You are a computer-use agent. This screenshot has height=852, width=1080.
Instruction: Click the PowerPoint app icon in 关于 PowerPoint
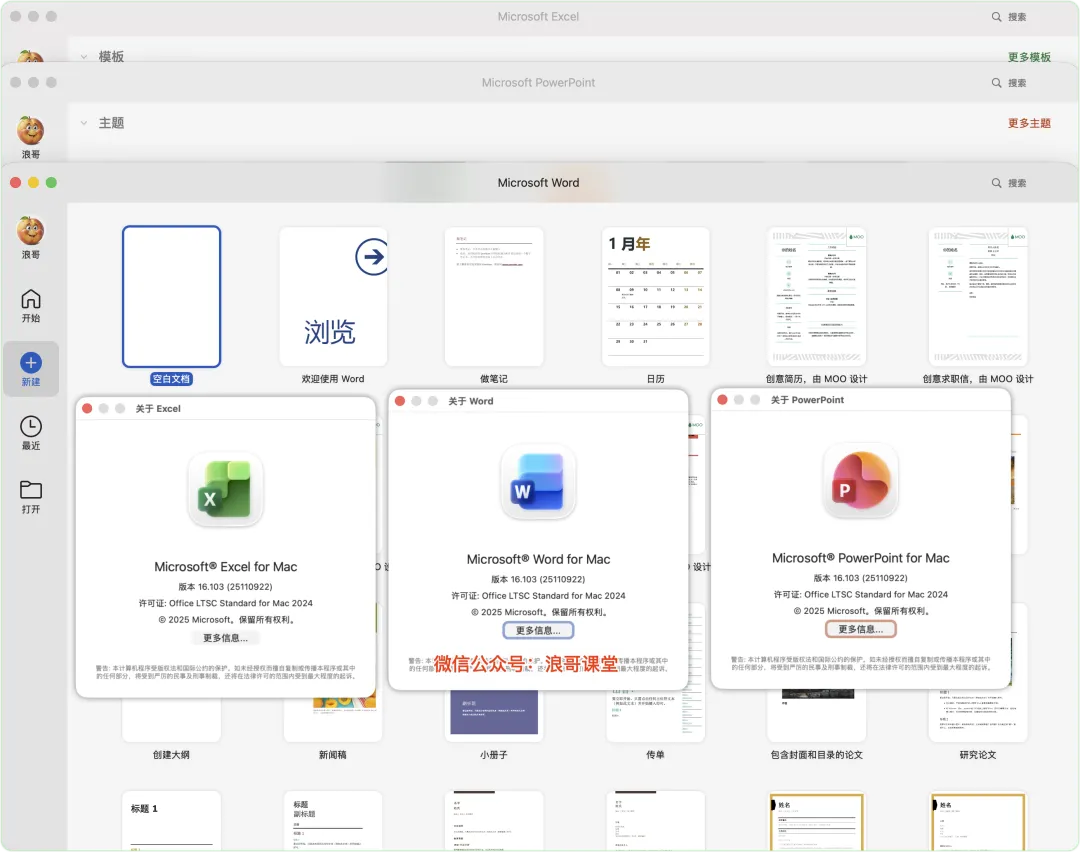pyautogui.click(x=860, y=481)
